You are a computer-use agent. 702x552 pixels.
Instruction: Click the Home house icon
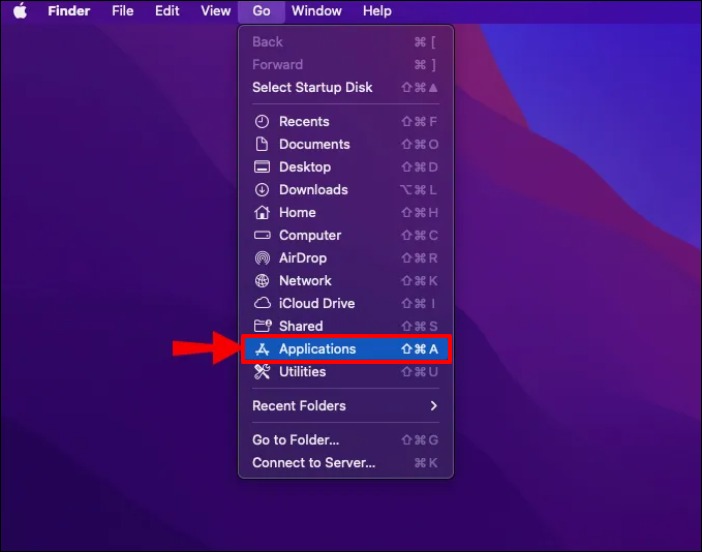pyautogui.click(x=262, y=212)
